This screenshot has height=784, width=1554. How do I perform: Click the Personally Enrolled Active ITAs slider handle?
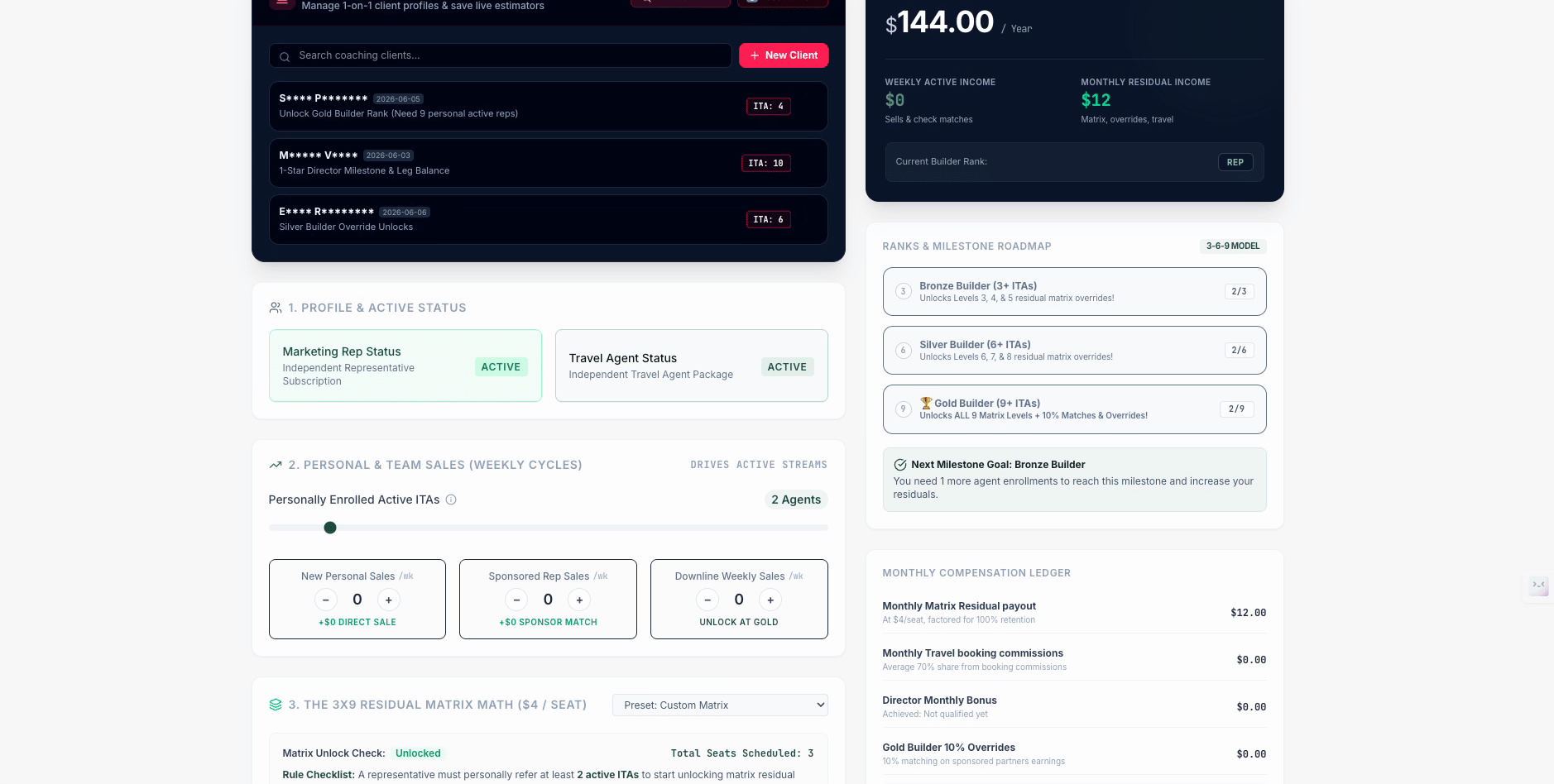[x=330, y=528]
